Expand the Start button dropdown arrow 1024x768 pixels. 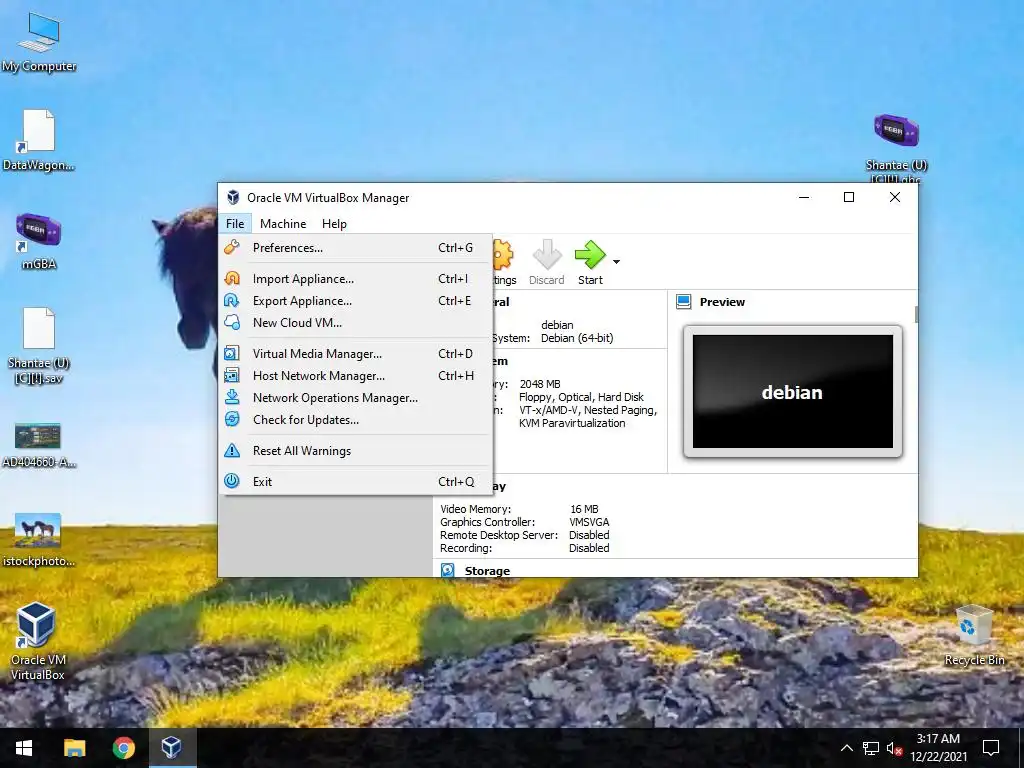click(x=616, y=262)
